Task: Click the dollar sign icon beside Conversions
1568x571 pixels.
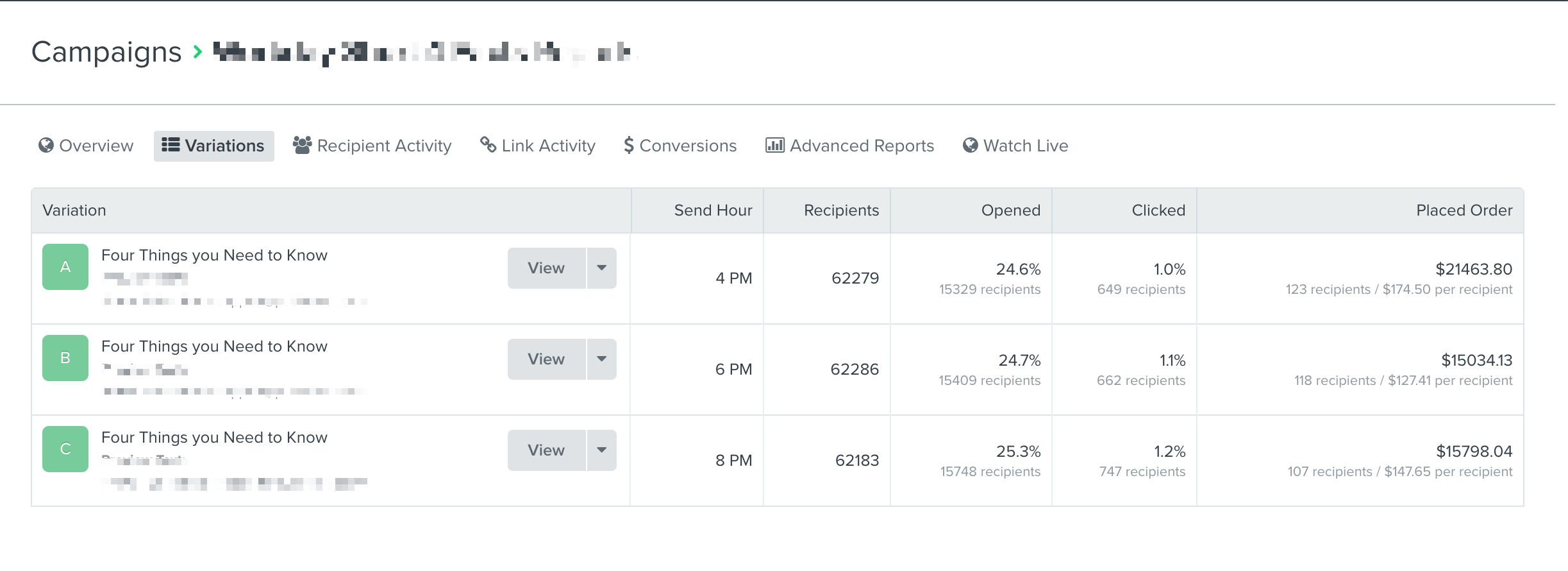Action: pyautogui.click(x=629, y=146)
